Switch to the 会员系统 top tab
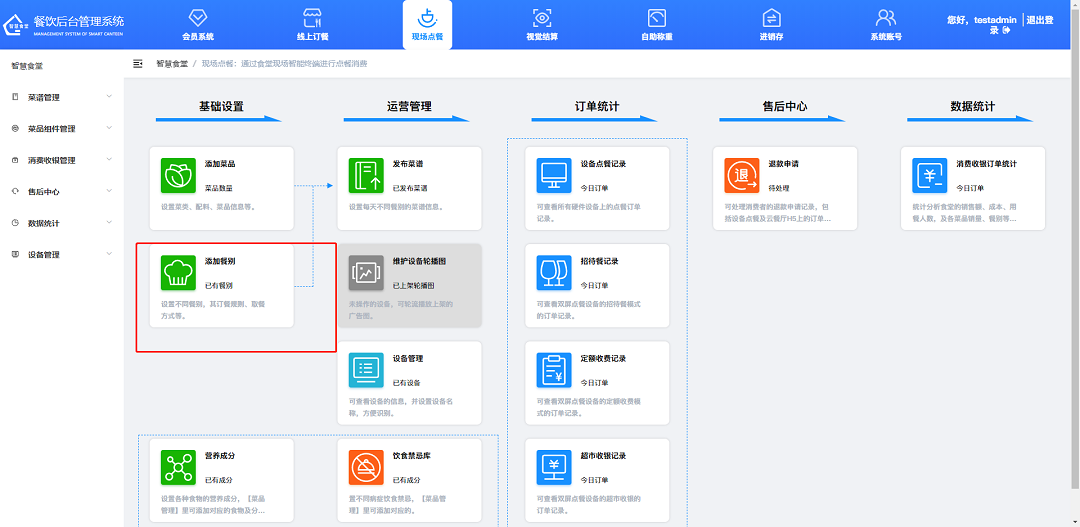 (x=198, y=25)
